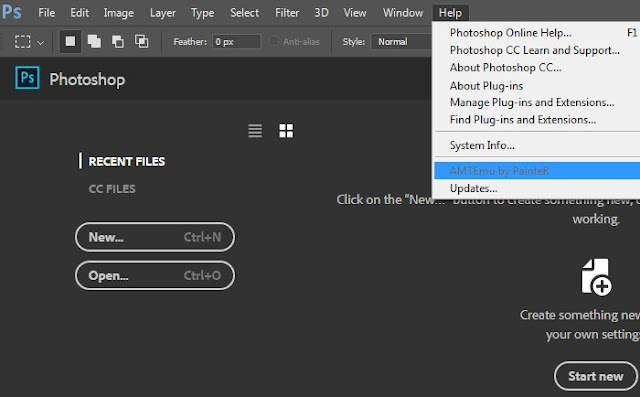Click the New... Ctrl+N button

coord(155,237)
